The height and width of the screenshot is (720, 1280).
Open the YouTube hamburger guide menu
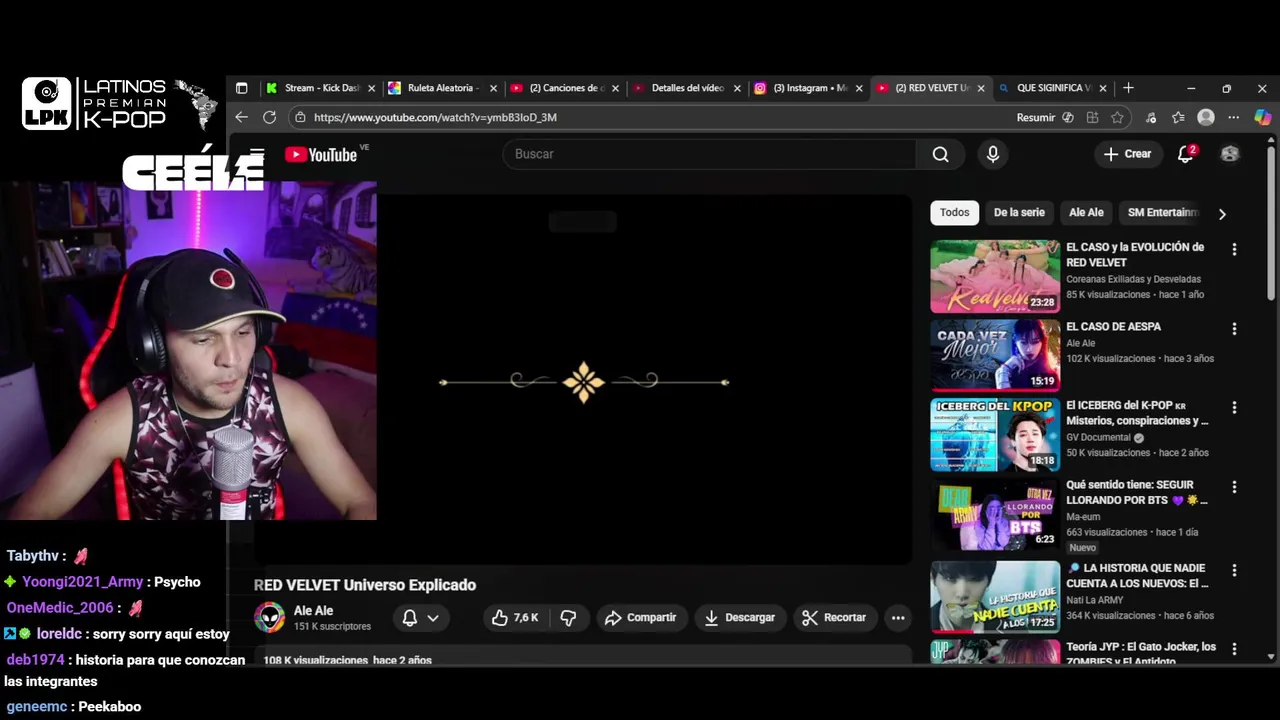tap(257, 154)
